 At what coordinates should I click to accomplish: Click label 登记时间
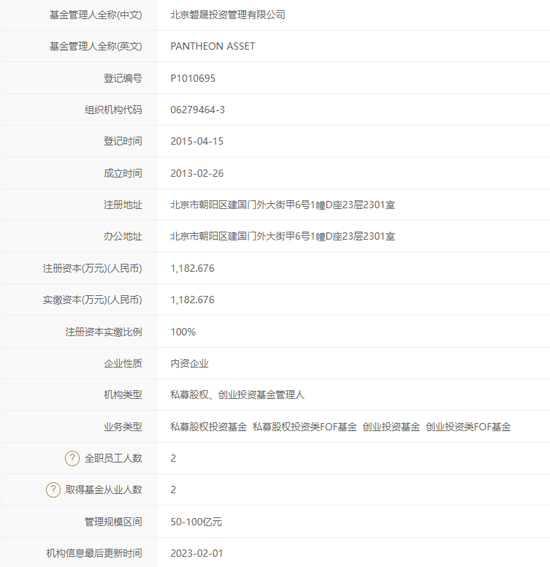tap(123, 141)
